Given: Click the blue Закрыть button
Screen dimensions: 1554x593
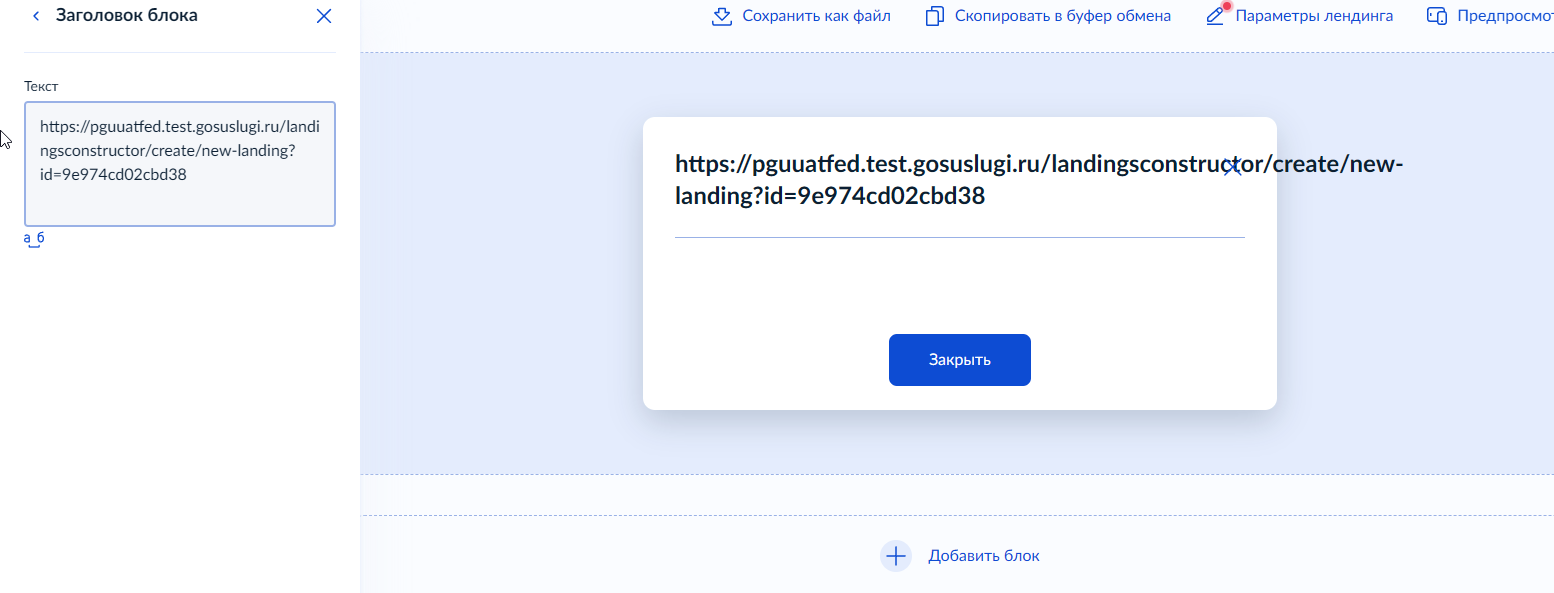Looking at the screenshot, I should click(x=960, y=360).
